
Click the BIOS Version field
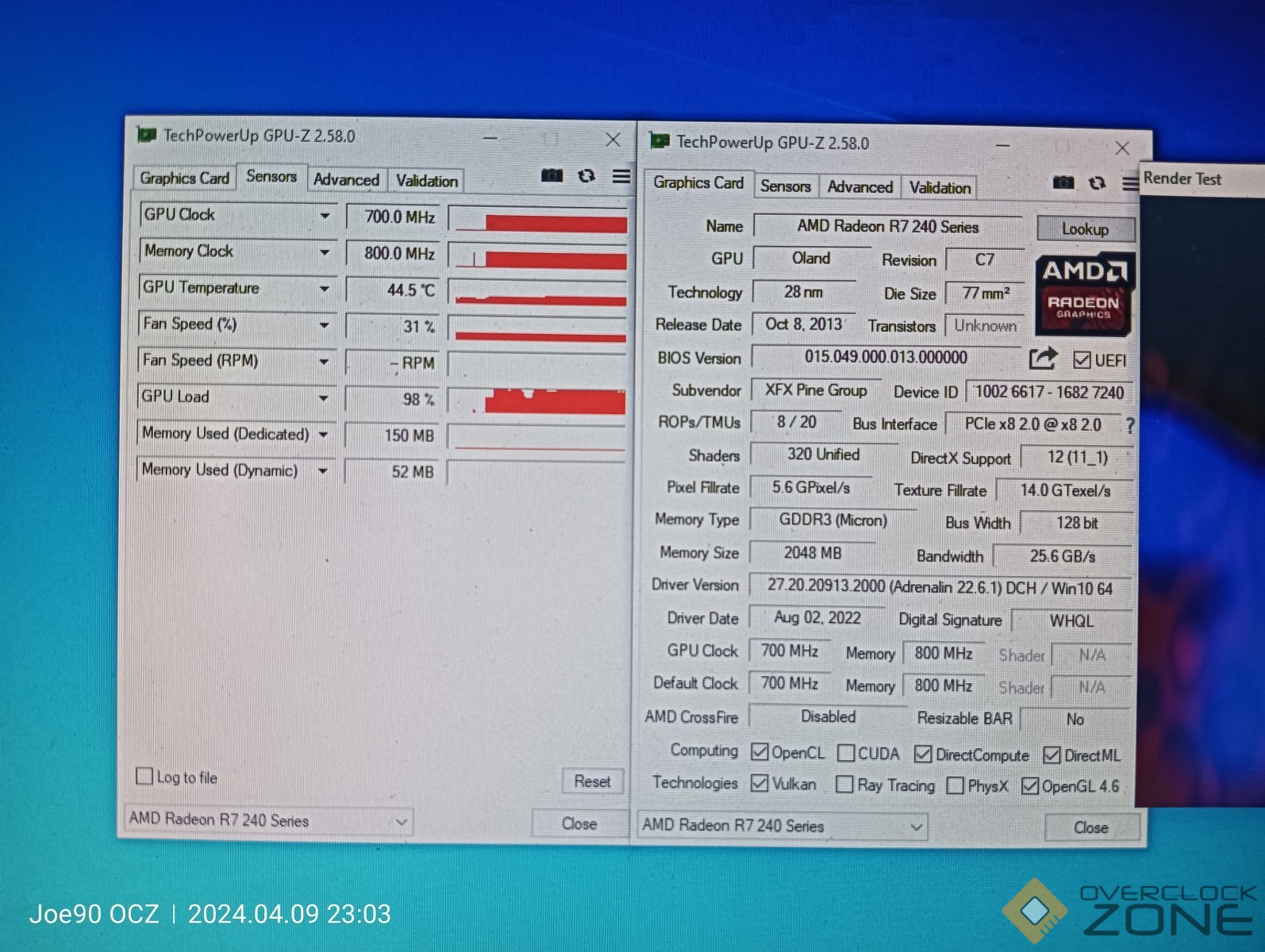(886, 357)
